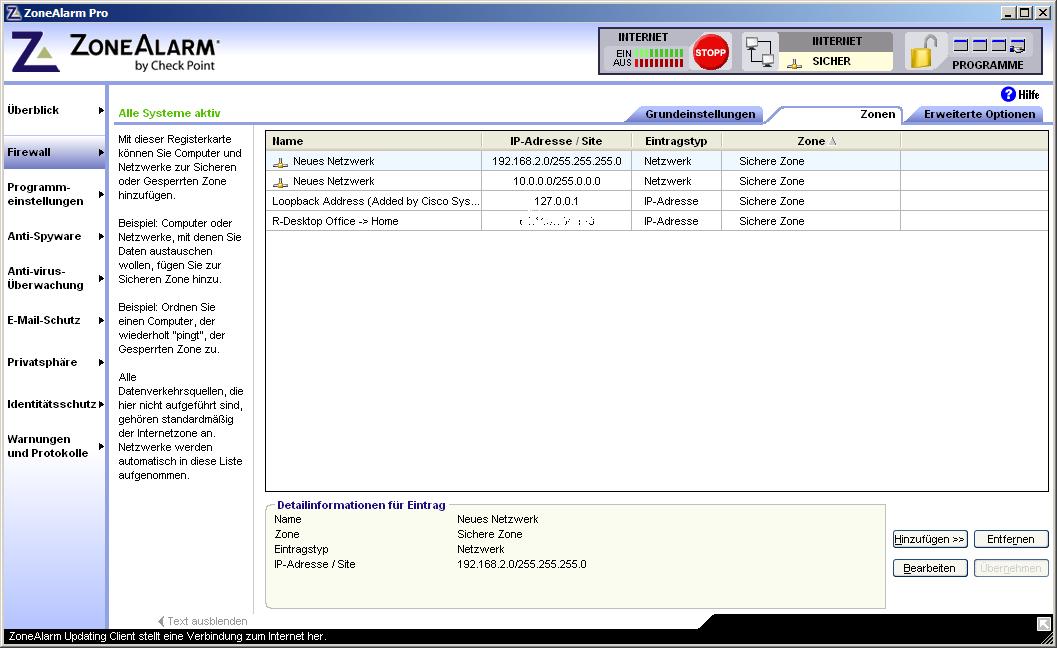Click the Bearbeiten button
This screenshot has width=1057, height=648.
tap(930, 568)
